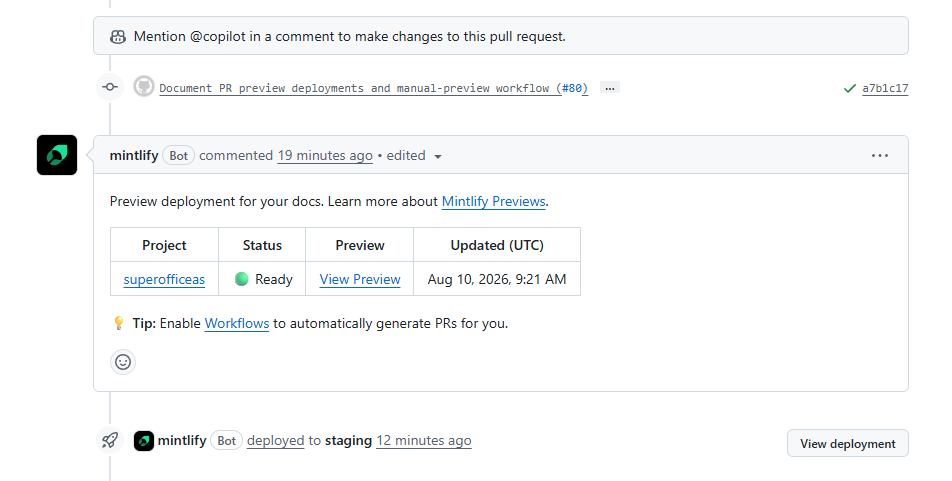Open commit hash a7b1c17
The image size is (952, 481).
(885, 89)
